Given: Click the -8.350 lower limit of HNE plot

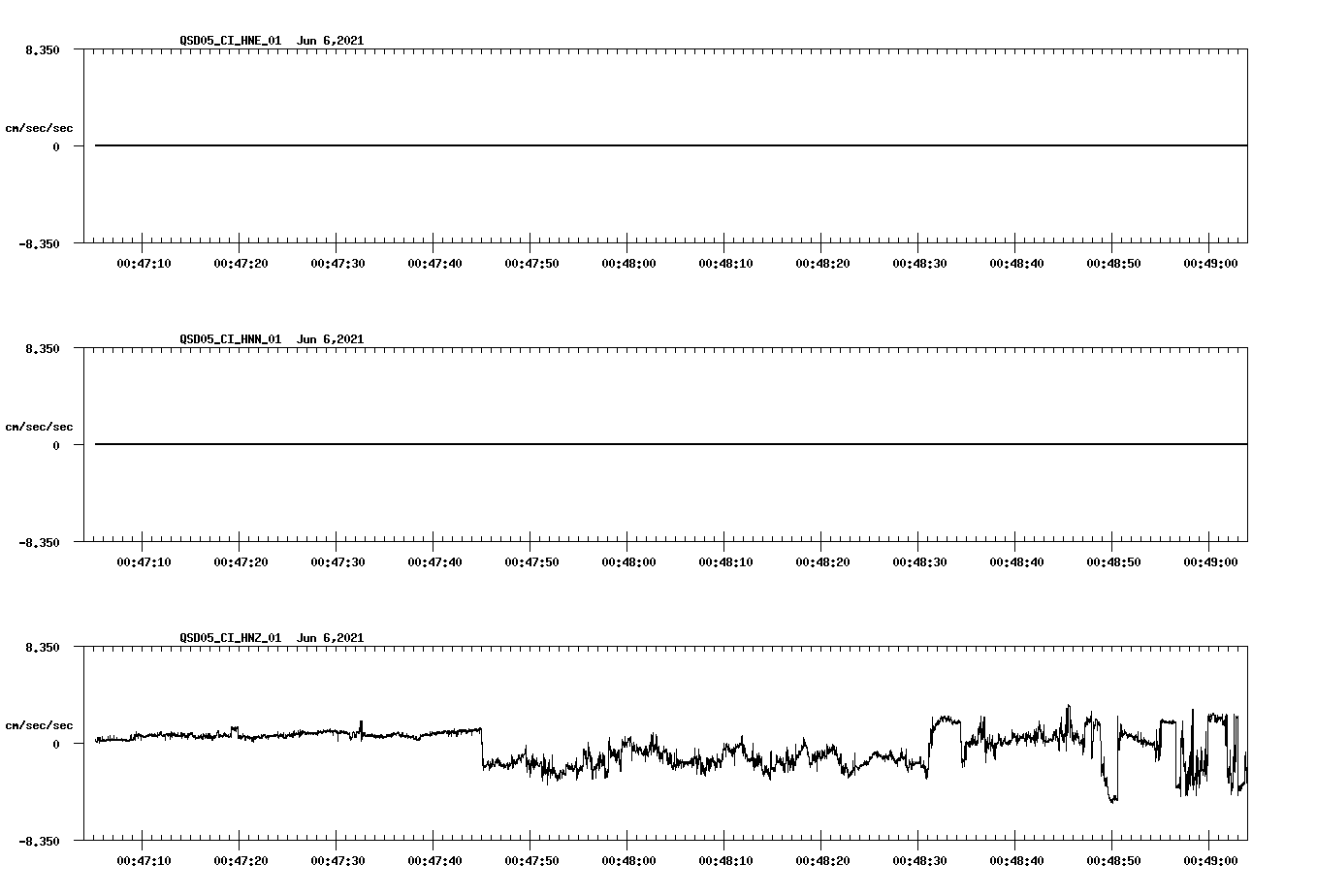Looking at the screenshot, I should tap(39, 244).
